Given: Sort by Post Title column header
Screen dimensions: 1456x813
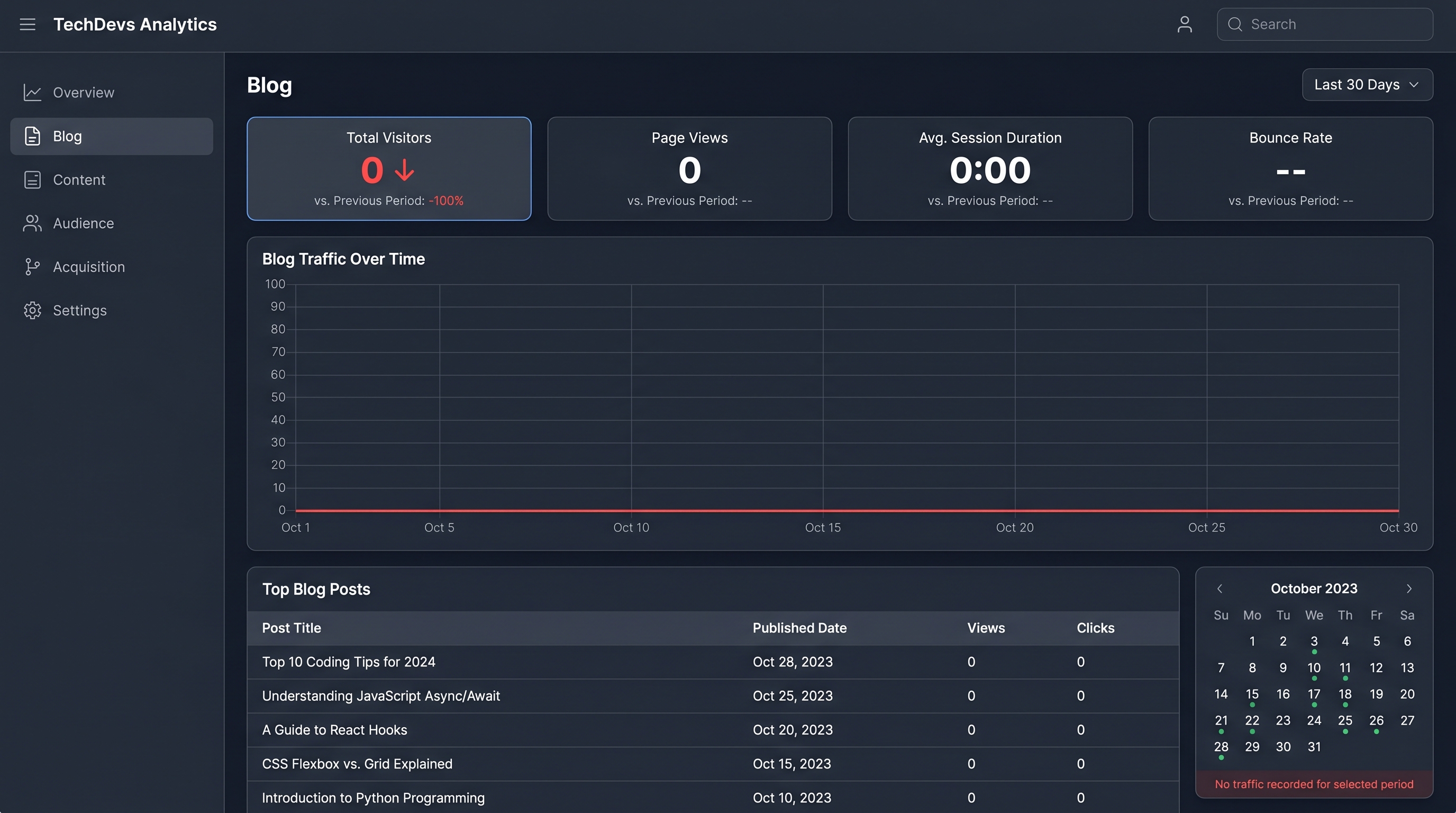Looking at the screenshot, I should tap(291, 628).
